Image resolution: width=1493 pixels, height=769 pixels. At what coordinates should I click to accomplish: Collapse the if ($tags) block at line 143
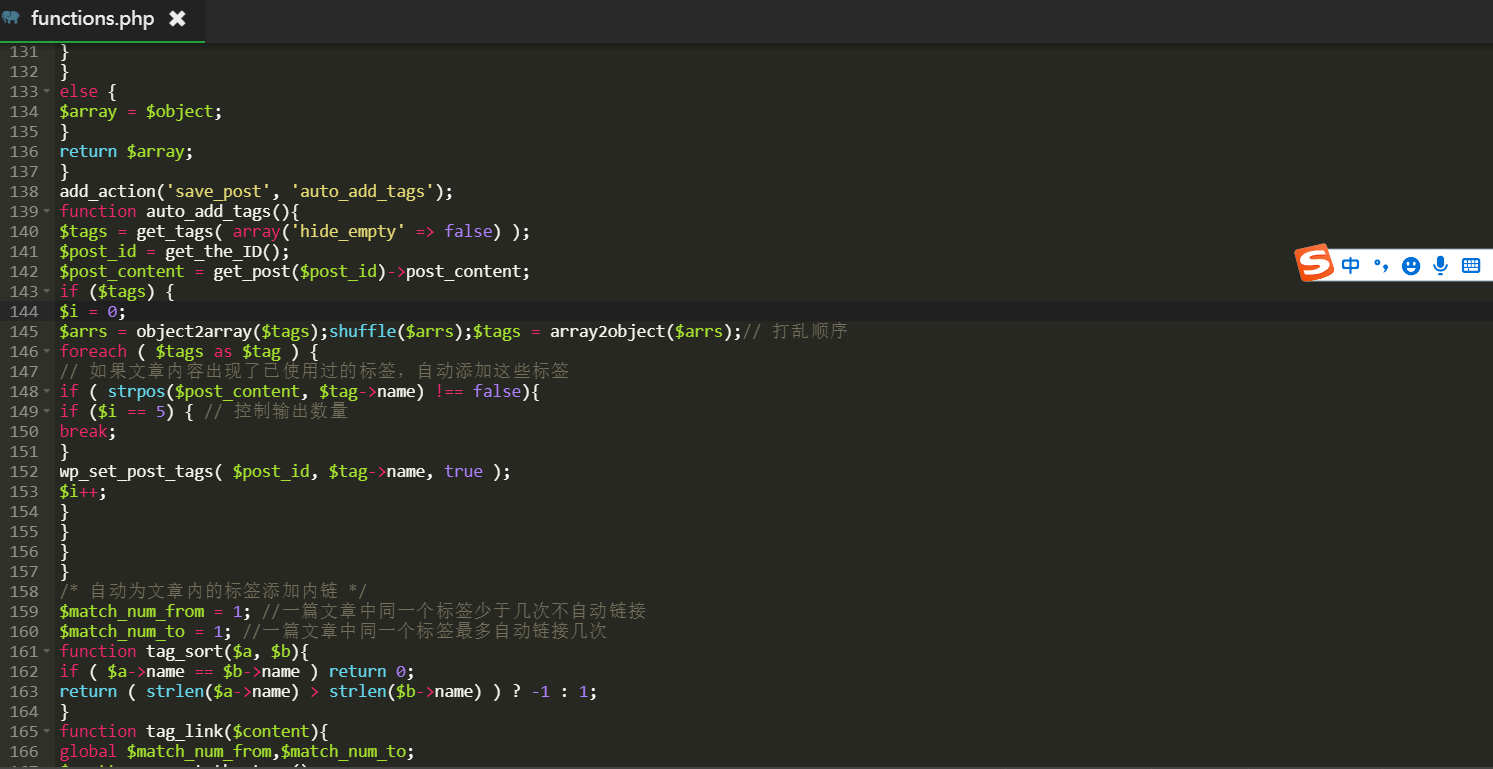47,291
